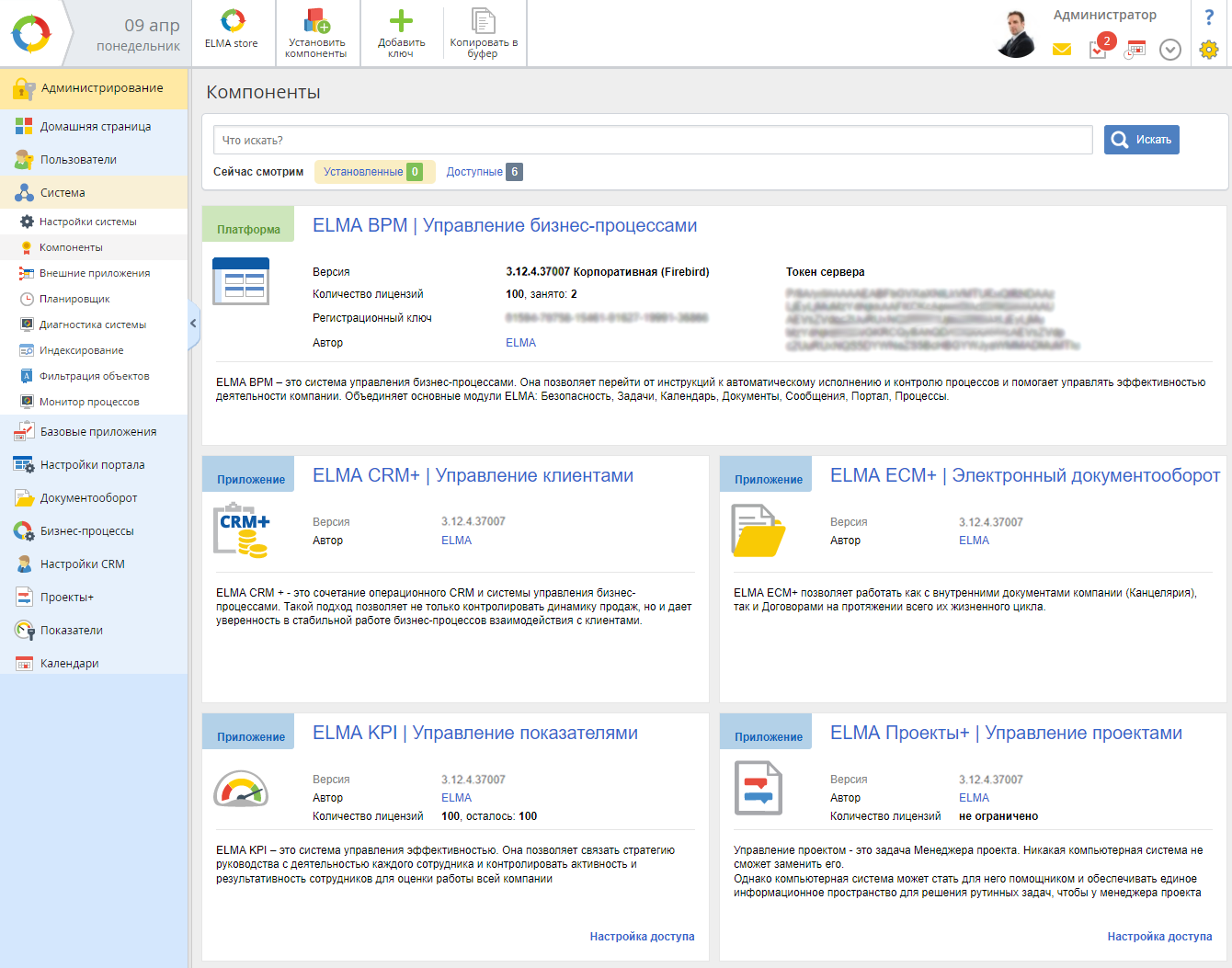Click the question mark help icon

click(1209, 17)
